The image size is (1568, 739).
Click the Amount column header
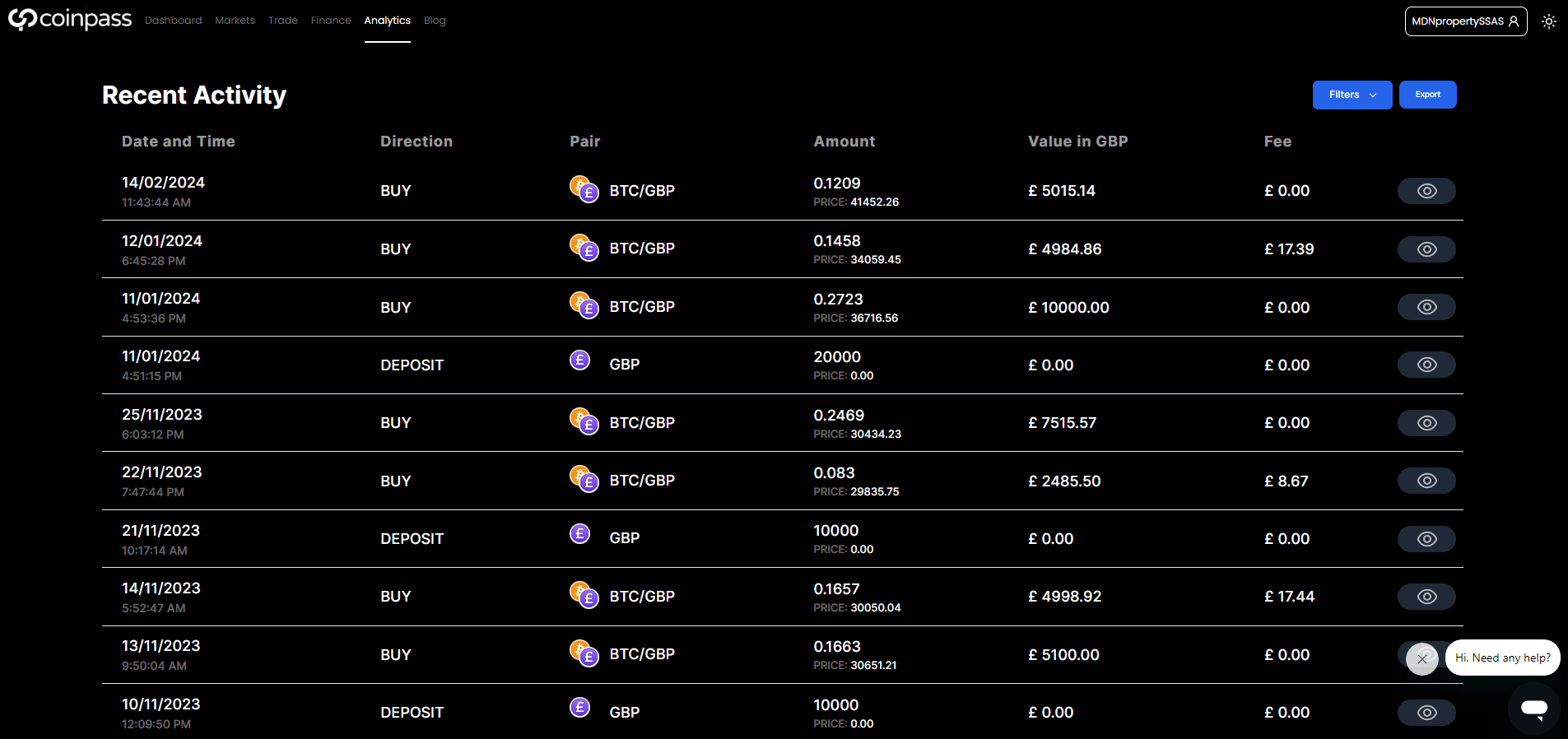tap(844, 142)
